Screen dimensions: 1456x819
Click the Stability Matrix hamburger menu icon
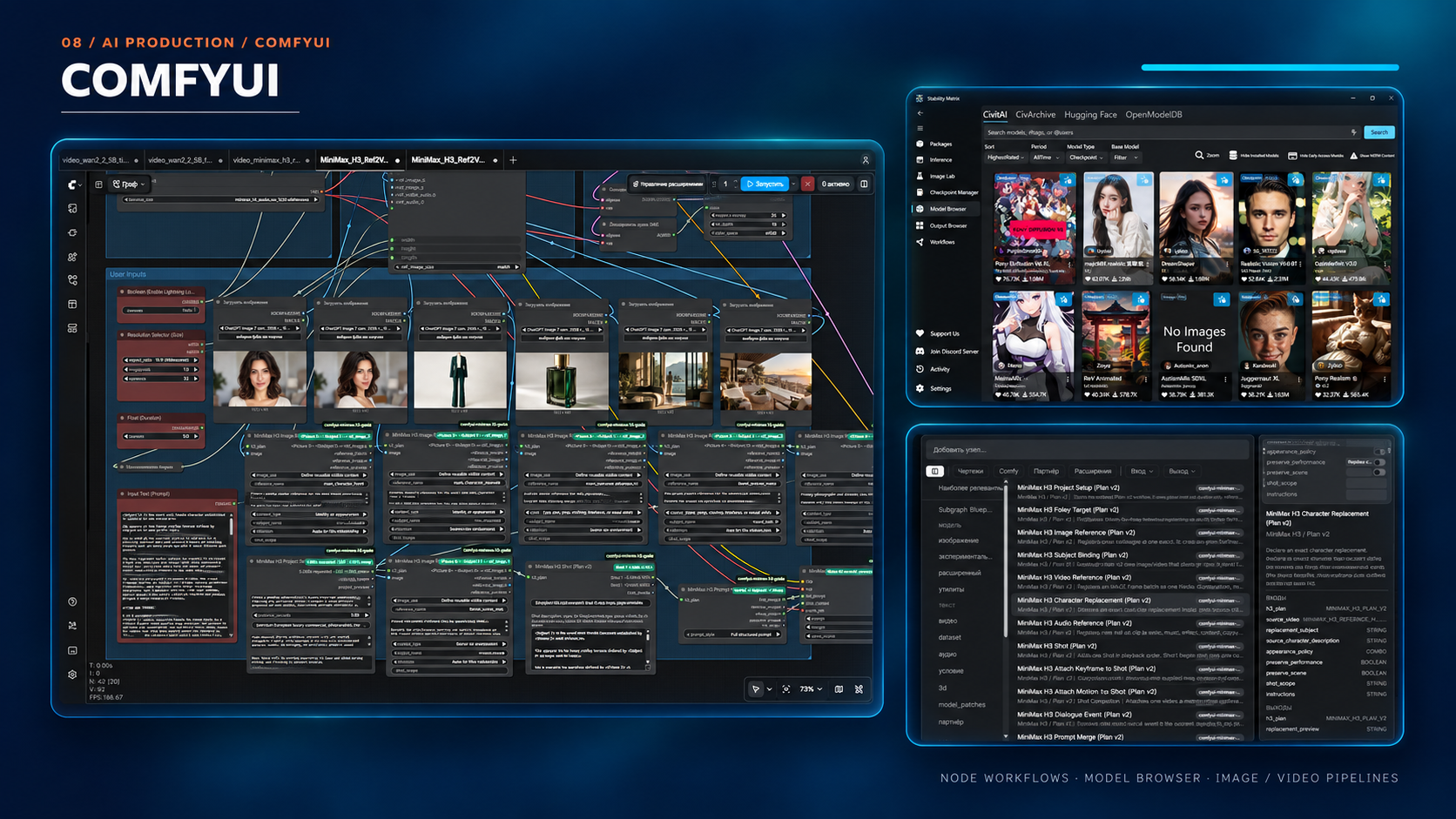(920, 129)
